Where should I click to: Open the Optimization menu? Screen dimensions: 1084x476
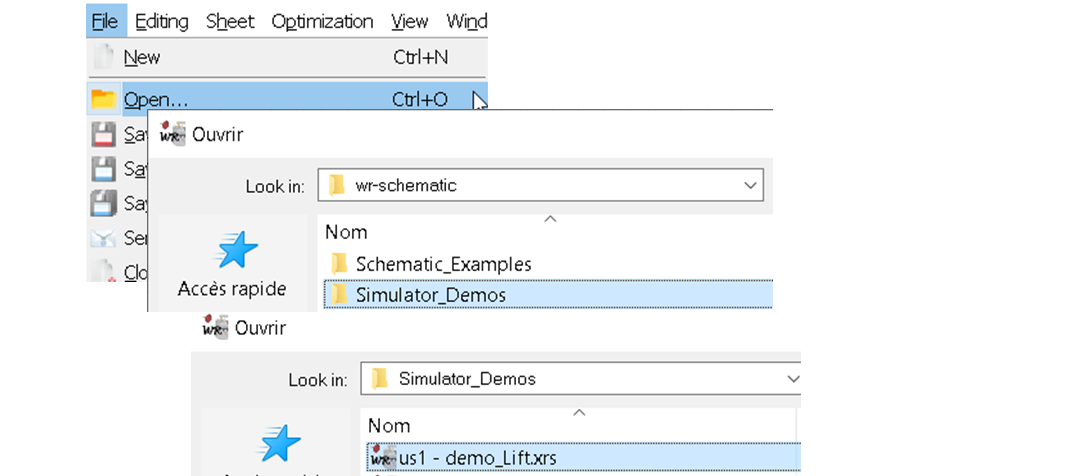(322, 21)
